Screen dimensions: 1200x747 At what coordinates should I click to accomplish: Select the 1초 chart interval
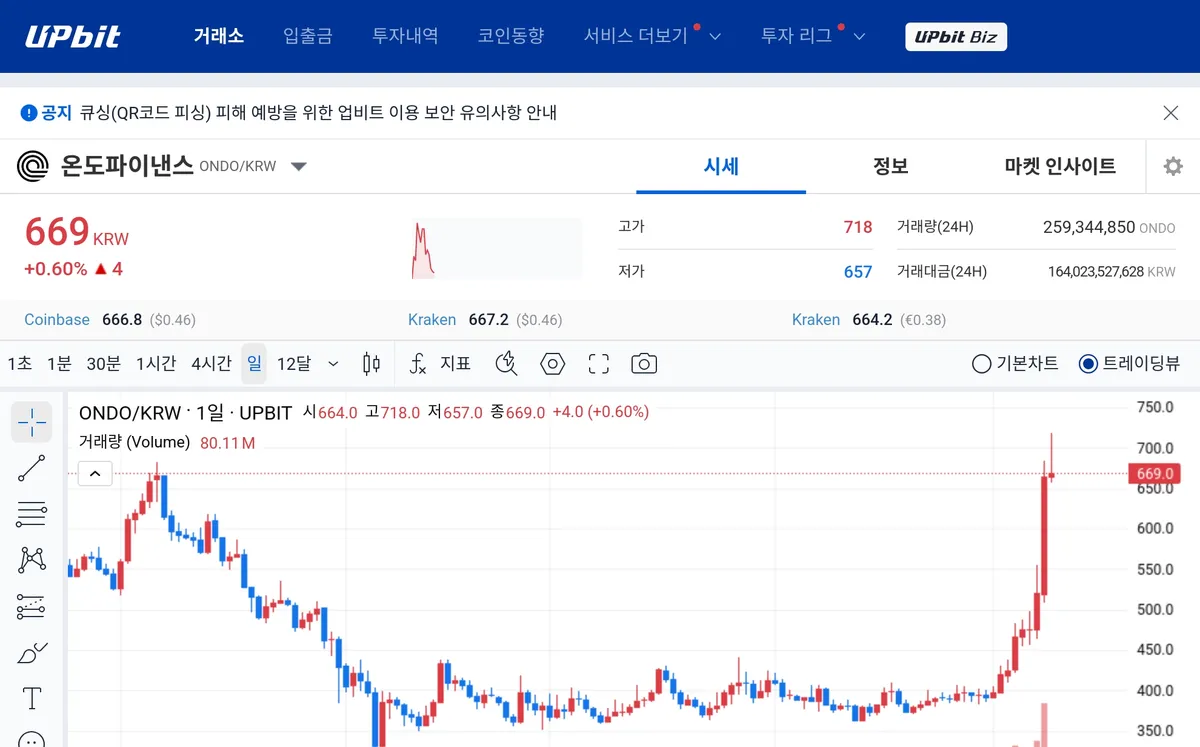point(20,363)
